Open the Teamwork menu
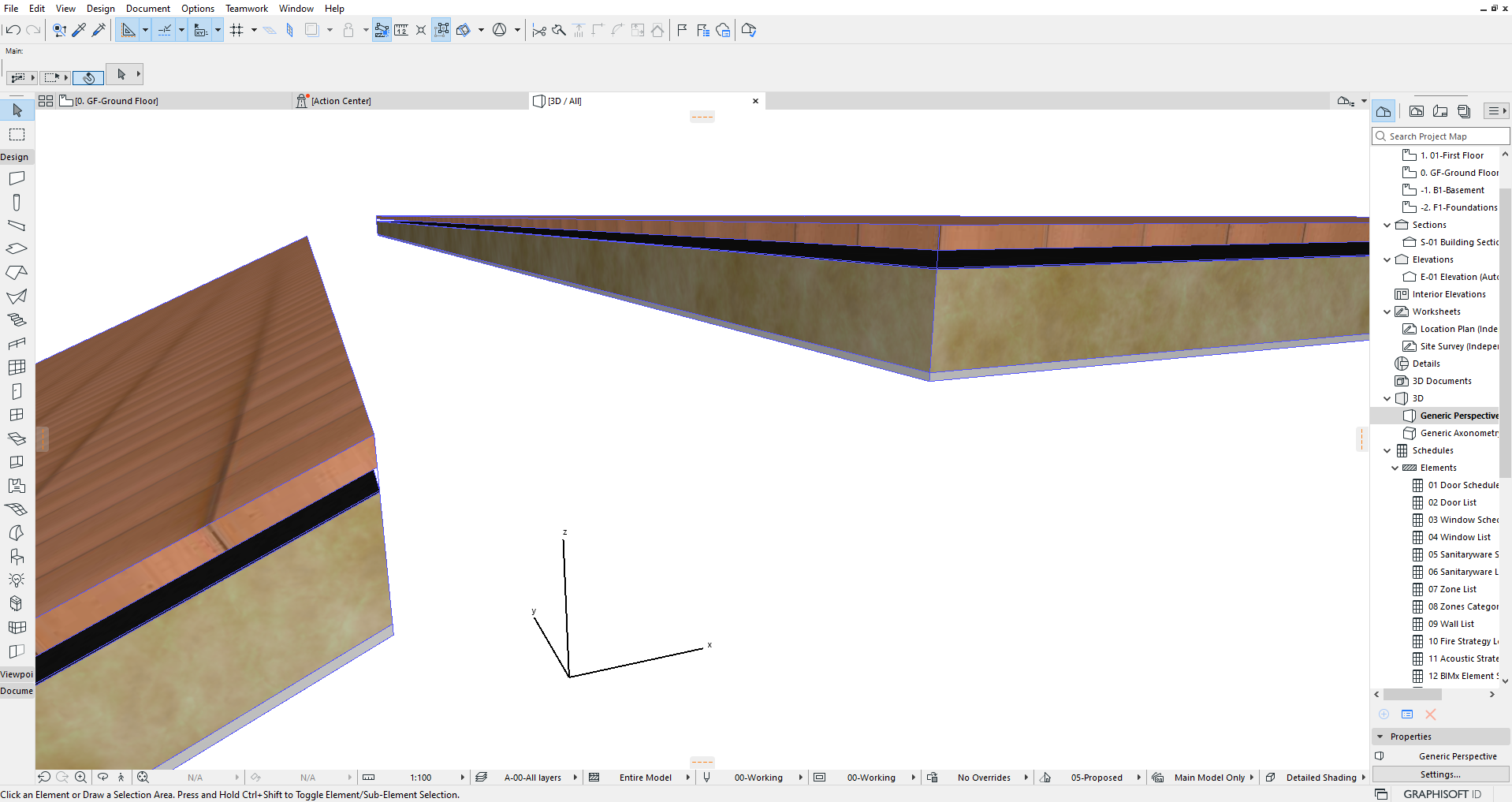 point(247,9)
